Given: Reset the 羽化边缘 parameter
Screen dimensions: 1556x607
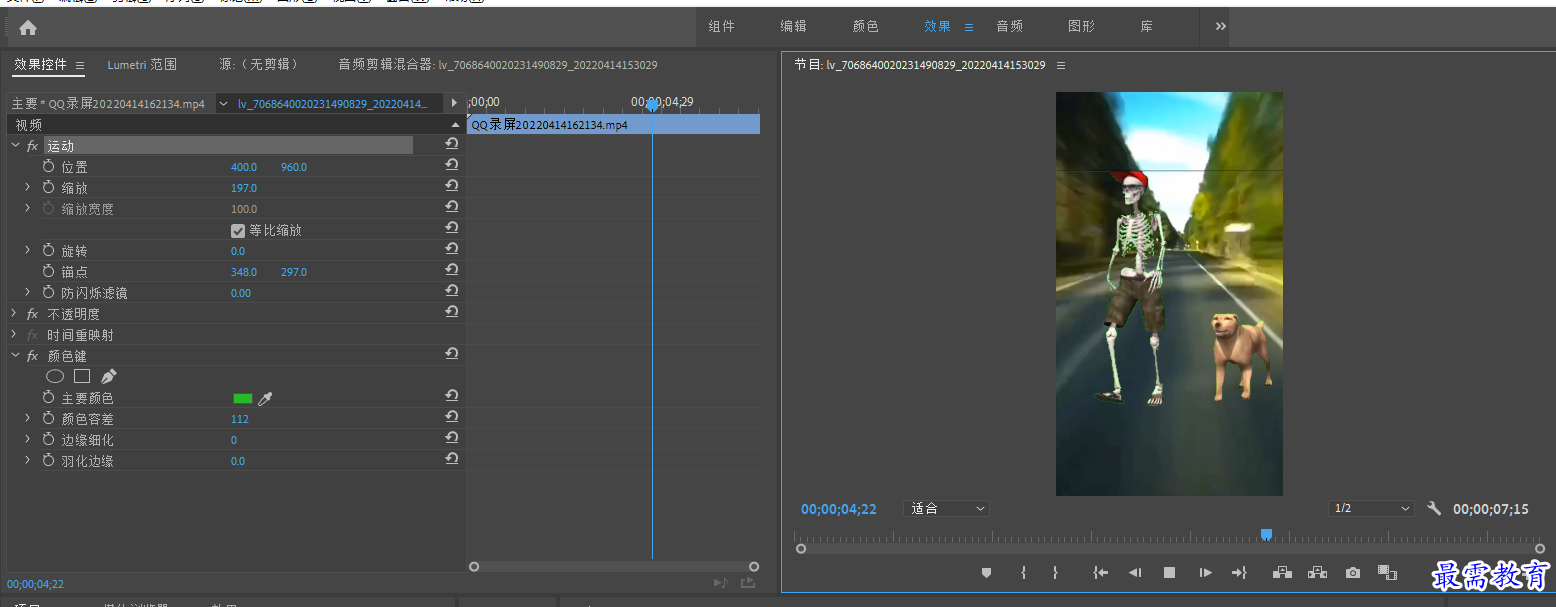Looking at the screenshot, I should point(452,460).
